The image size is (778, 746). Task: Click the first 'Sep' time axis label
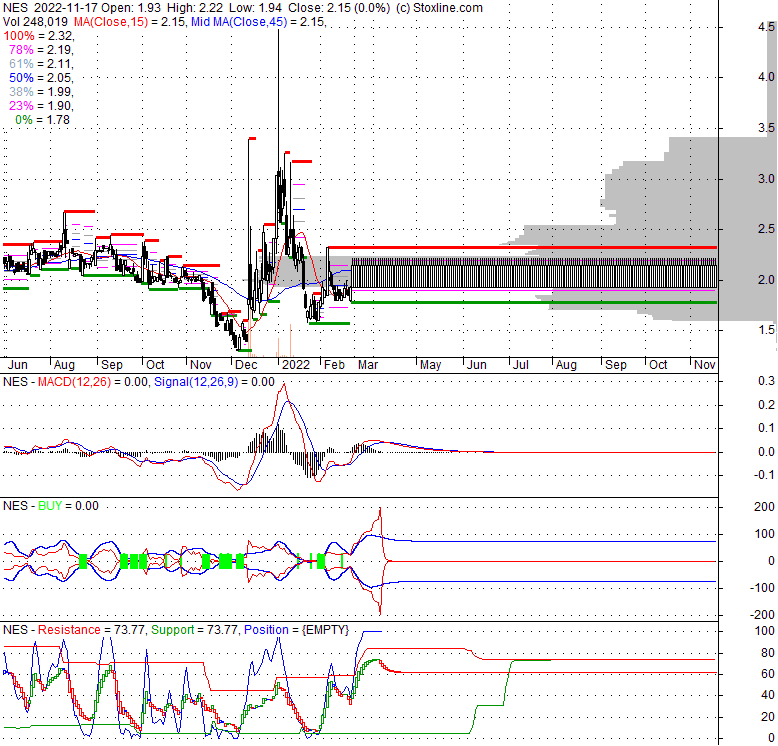[x=112, y=365]
